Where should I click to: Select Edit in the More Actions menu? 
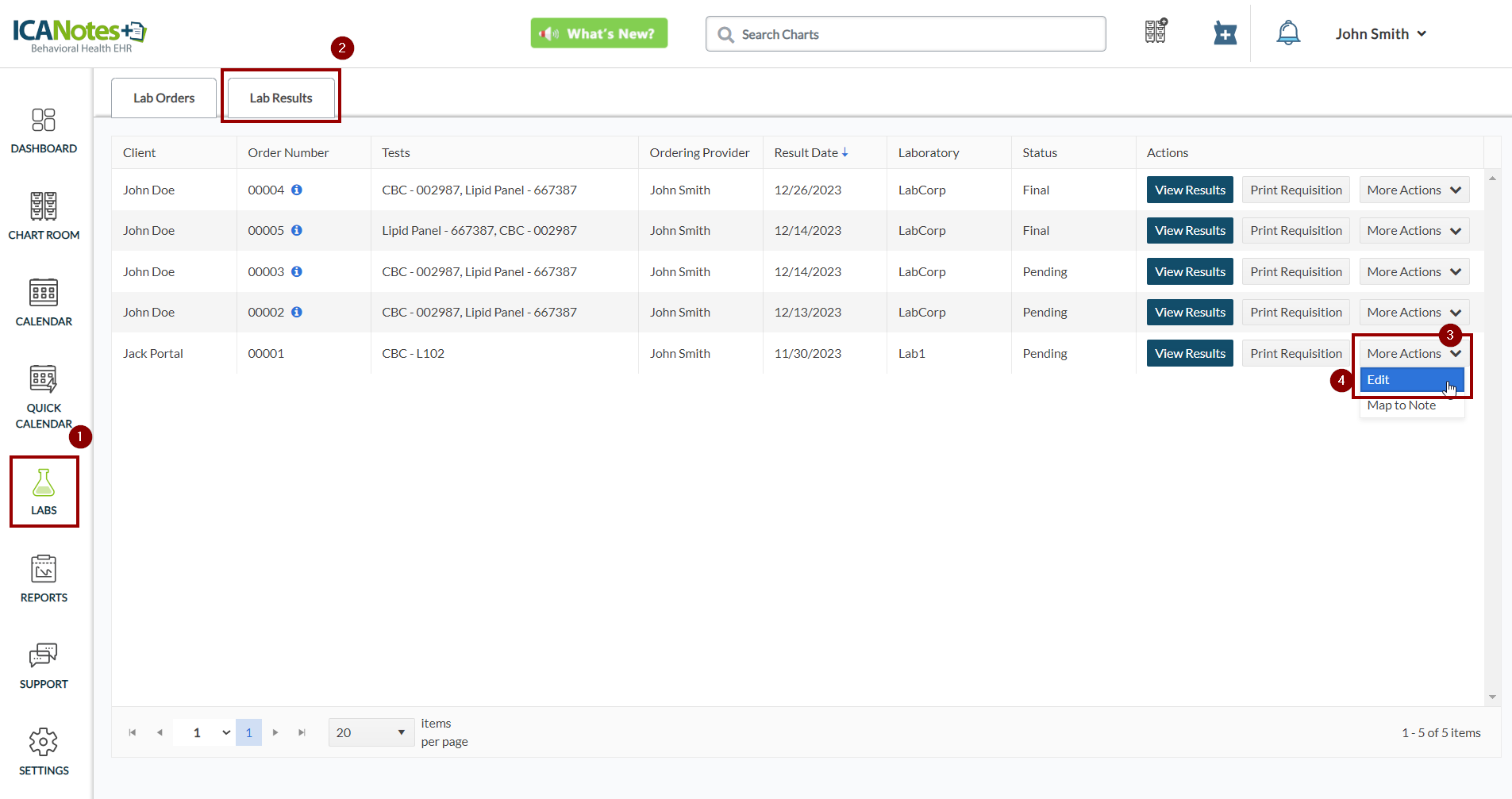coord(1379,380)
